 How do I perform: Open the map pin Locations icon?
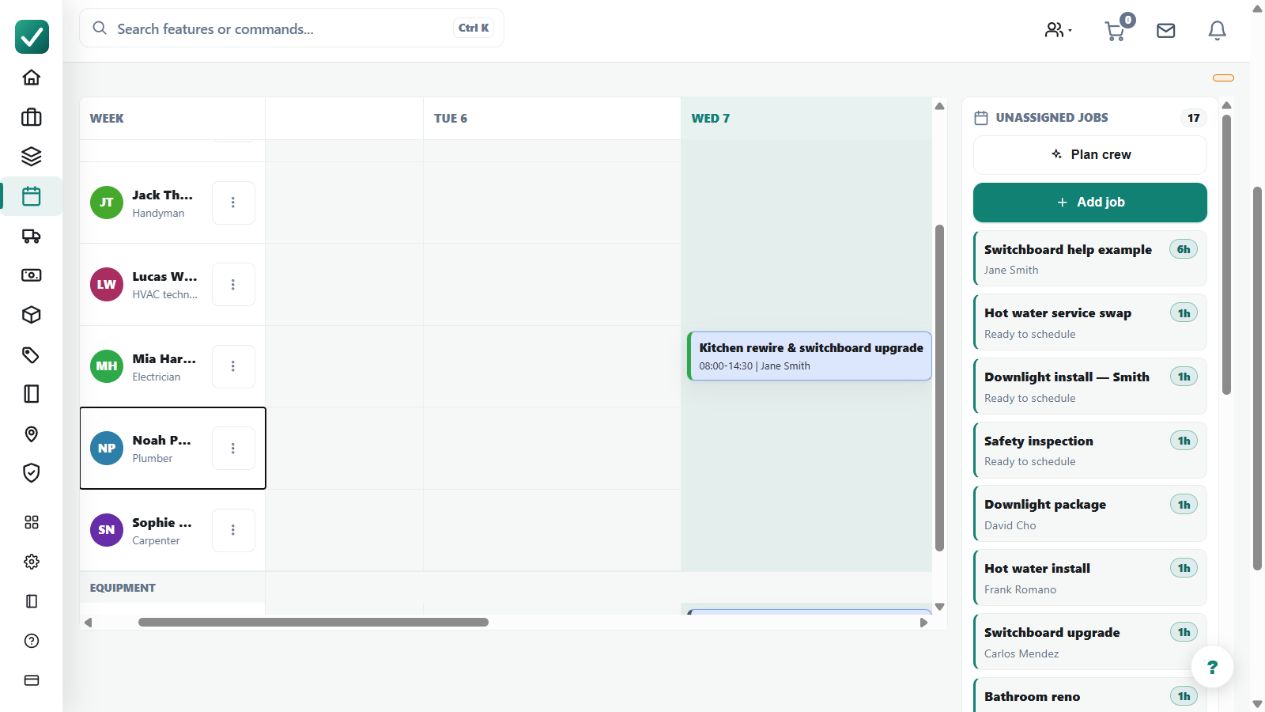(x=31, y=434)
